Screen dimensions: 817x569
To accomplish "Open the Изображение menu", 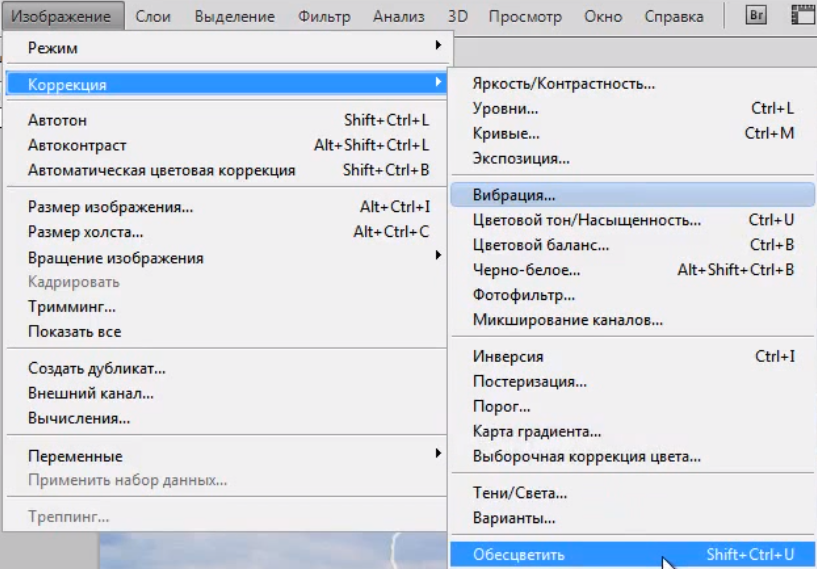I will [x=62, y=16].
